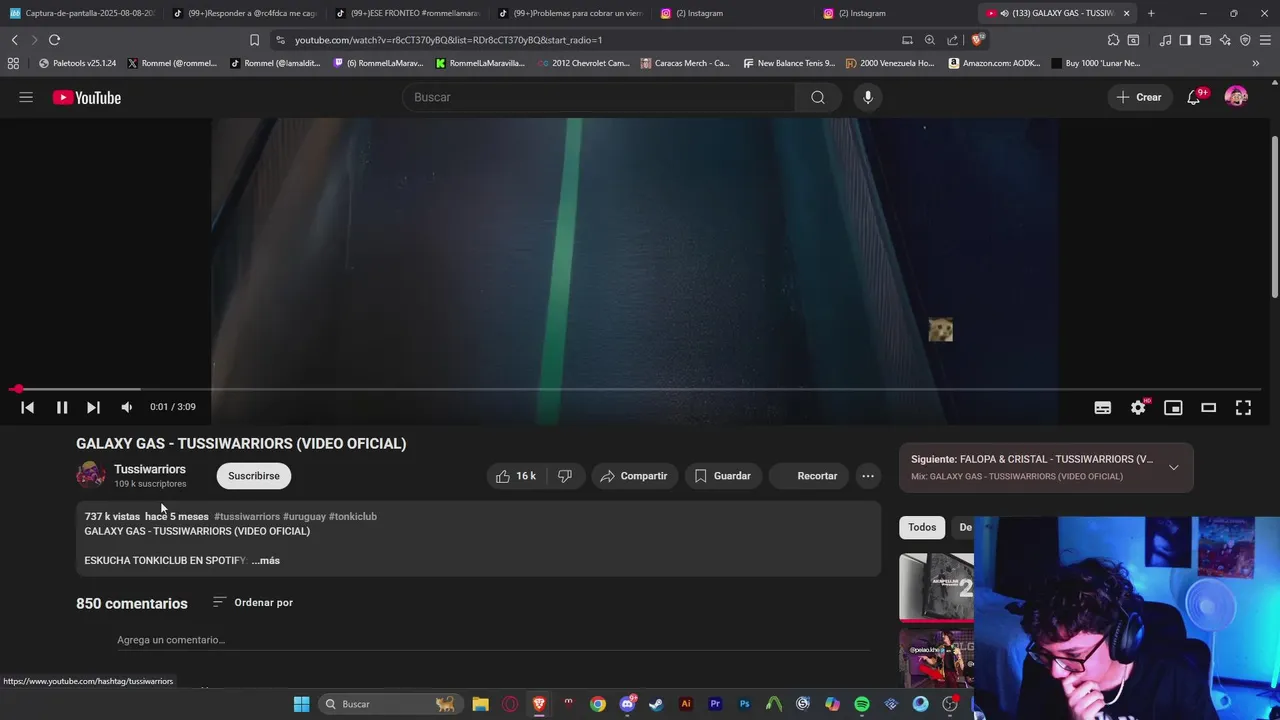Select the Todos filter chip
The image size is (1280, 720).
(922, 527)
